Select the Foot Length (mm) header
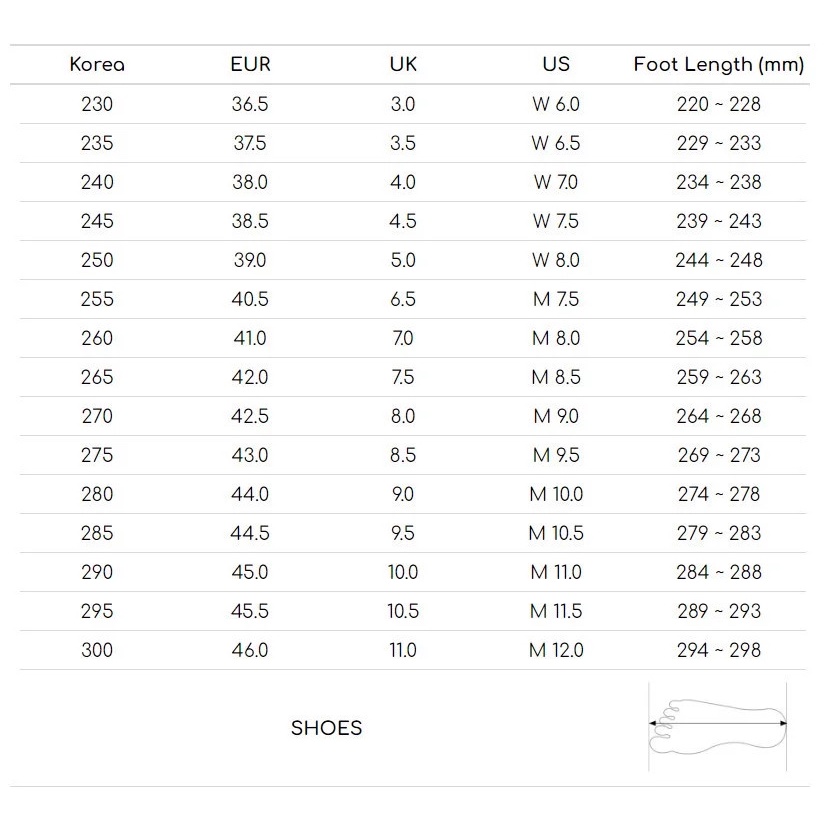Image resolution: width=830 pixels, height=830 pixels. (718, 65)
